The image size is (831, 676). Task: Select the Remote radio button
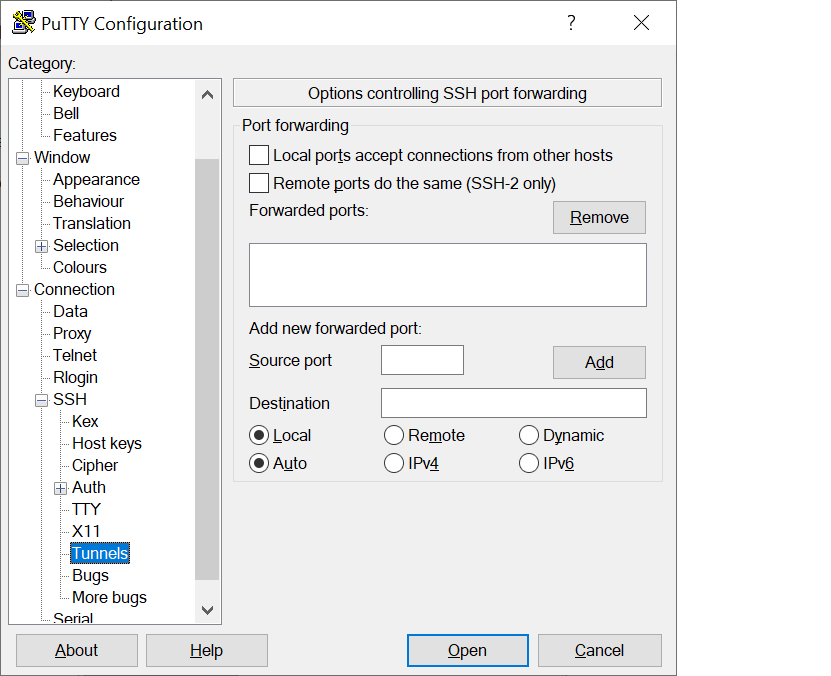[x=394, y=435]
